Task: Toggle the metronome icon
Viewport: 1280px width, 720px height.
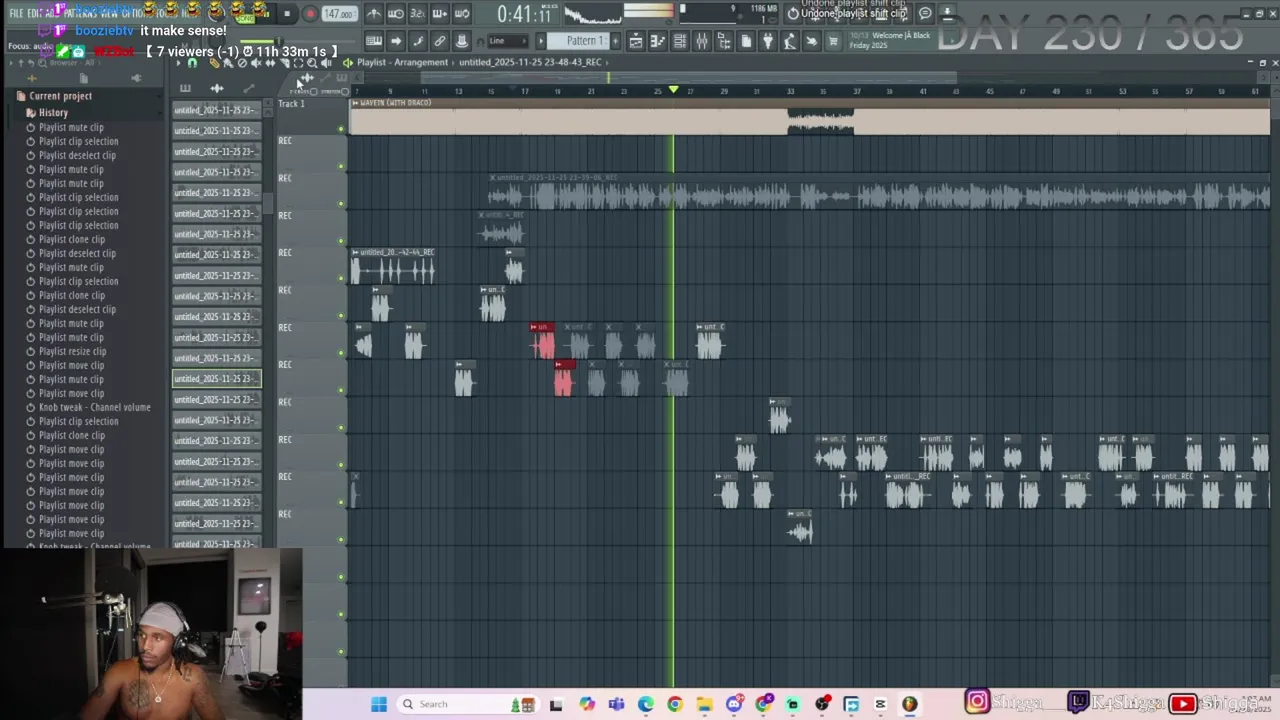Action: click(373, 13)
